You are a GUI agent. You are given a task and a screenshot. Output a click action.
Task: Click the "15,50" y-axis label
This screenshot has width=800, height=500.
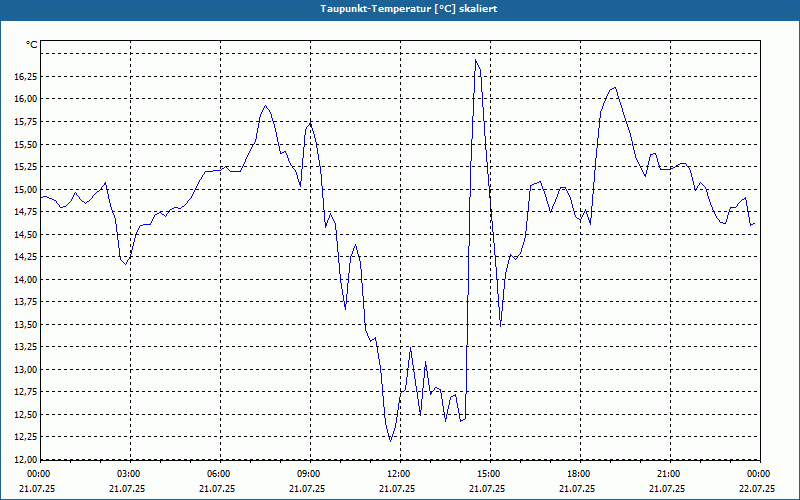coord(25,144)
